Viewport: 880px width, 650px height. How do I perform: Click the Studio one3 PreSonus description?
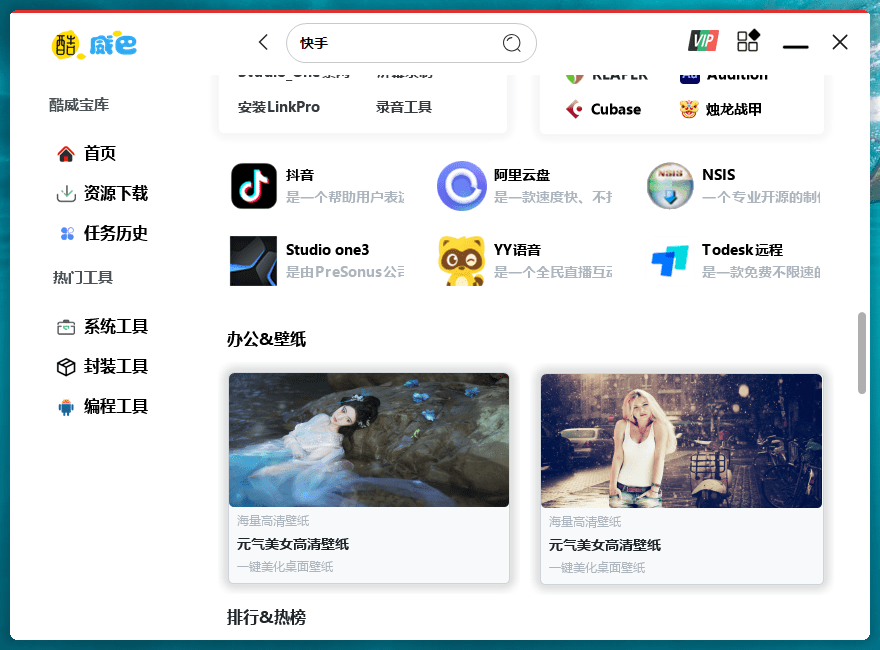click(x=345, y=272)
